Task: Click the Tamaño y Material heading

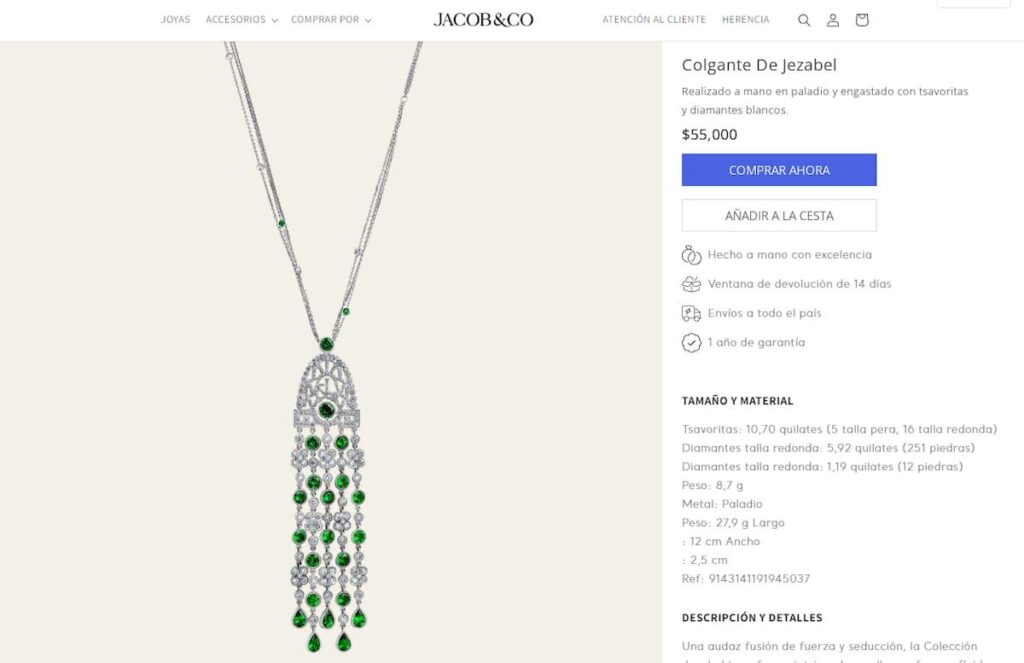Action: point(737,401)
